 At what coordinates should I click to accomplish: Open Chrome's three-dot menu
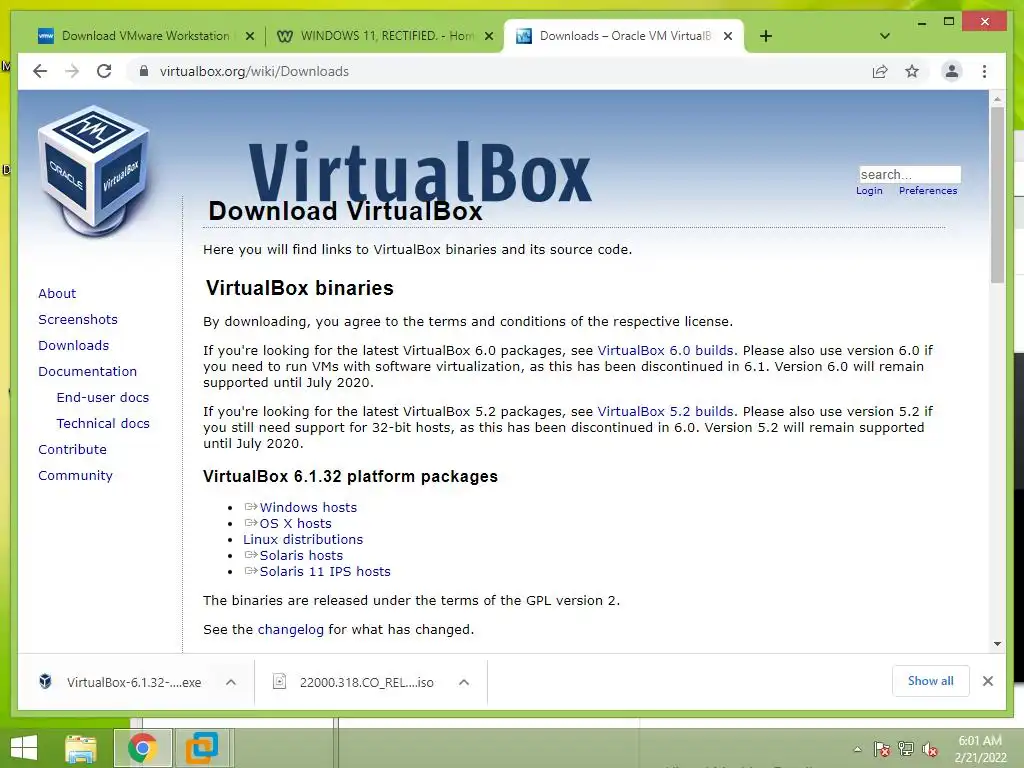tap(984, 71)
